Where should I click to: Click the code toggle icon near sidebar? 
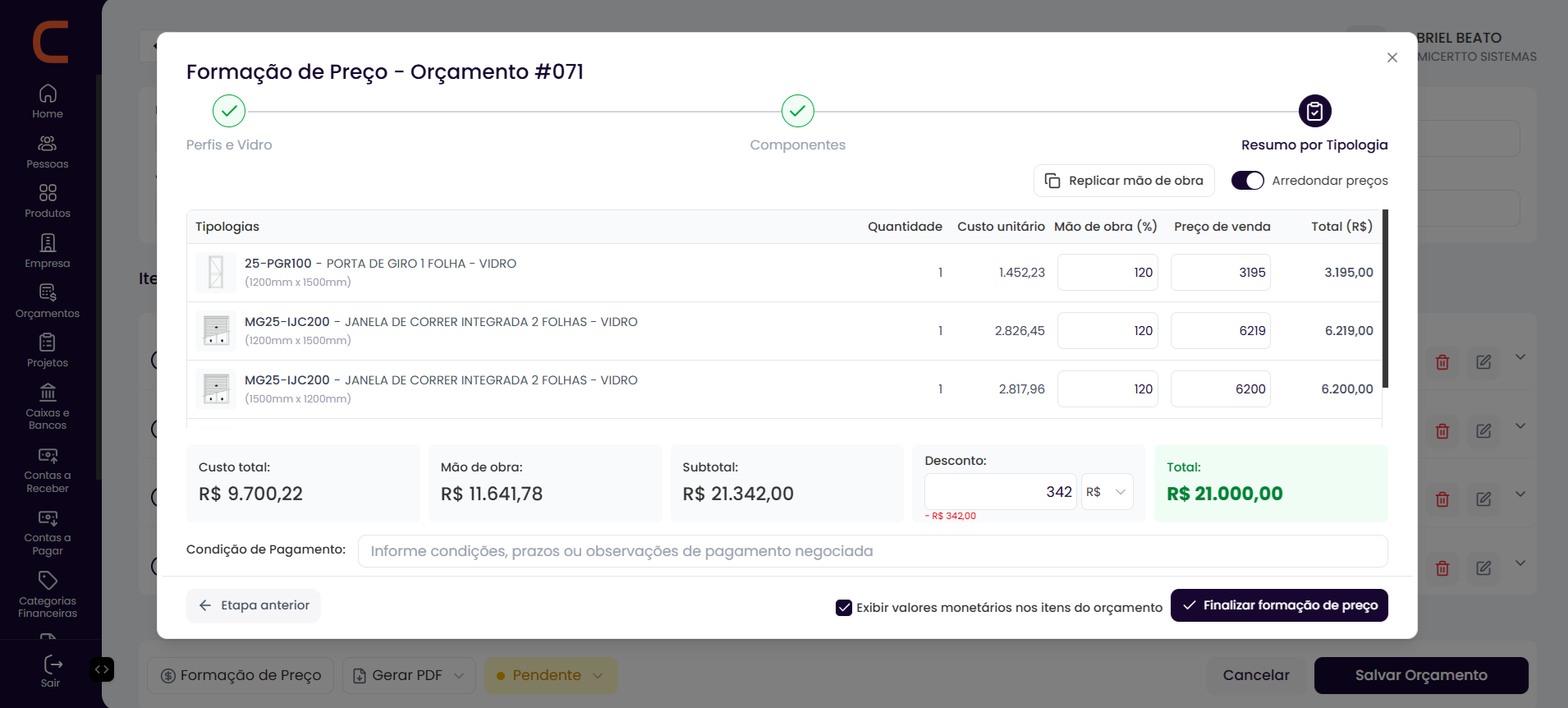102,669
